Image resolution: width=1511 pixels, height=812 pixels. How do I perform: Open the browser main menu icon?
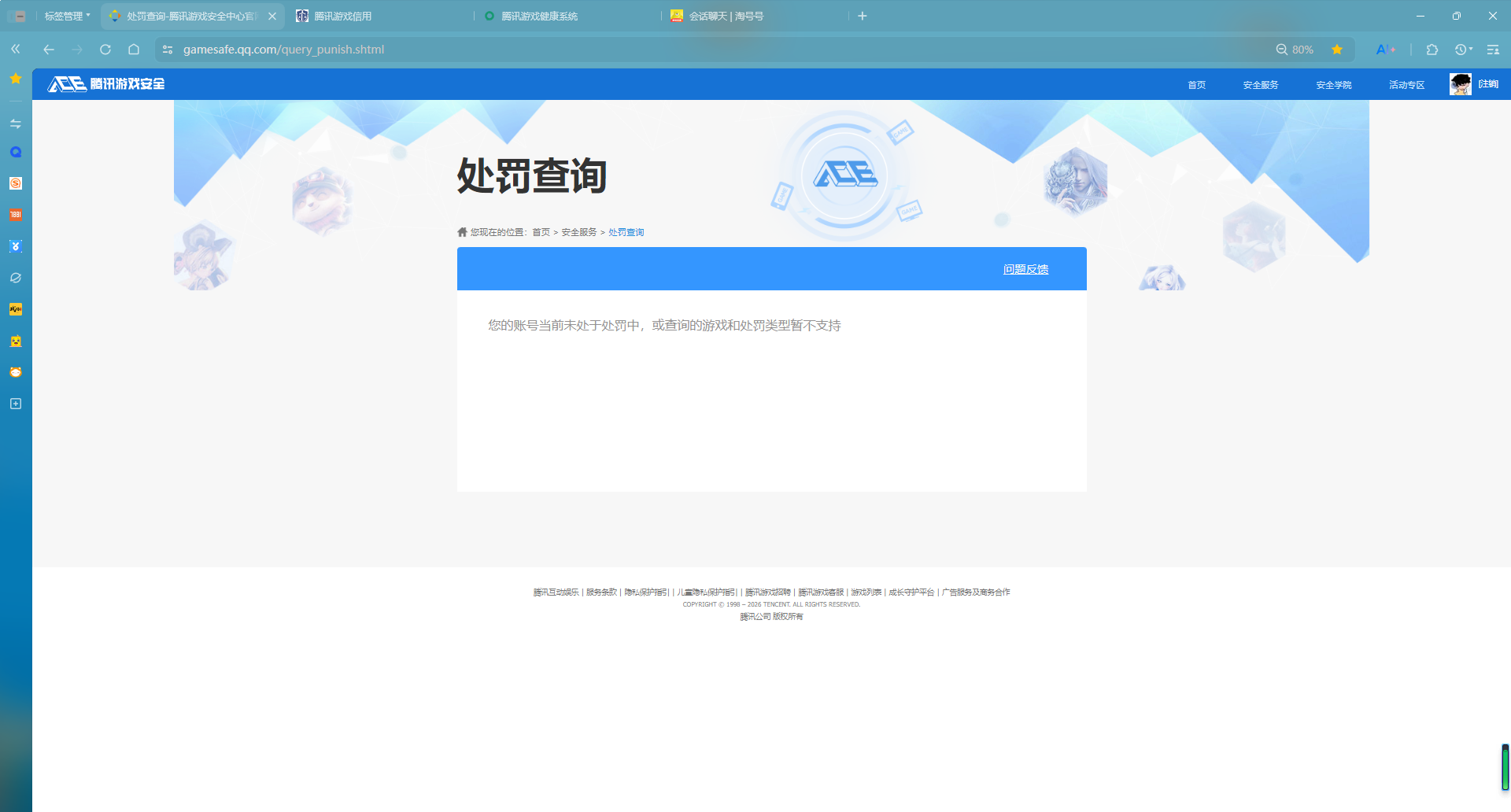click(x=1493, y=49)
